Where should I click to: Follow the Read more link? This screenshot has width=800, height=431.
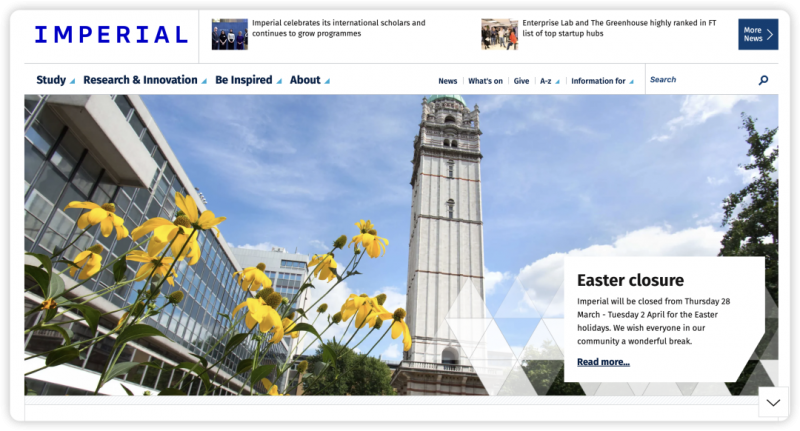tap(603, 362)
